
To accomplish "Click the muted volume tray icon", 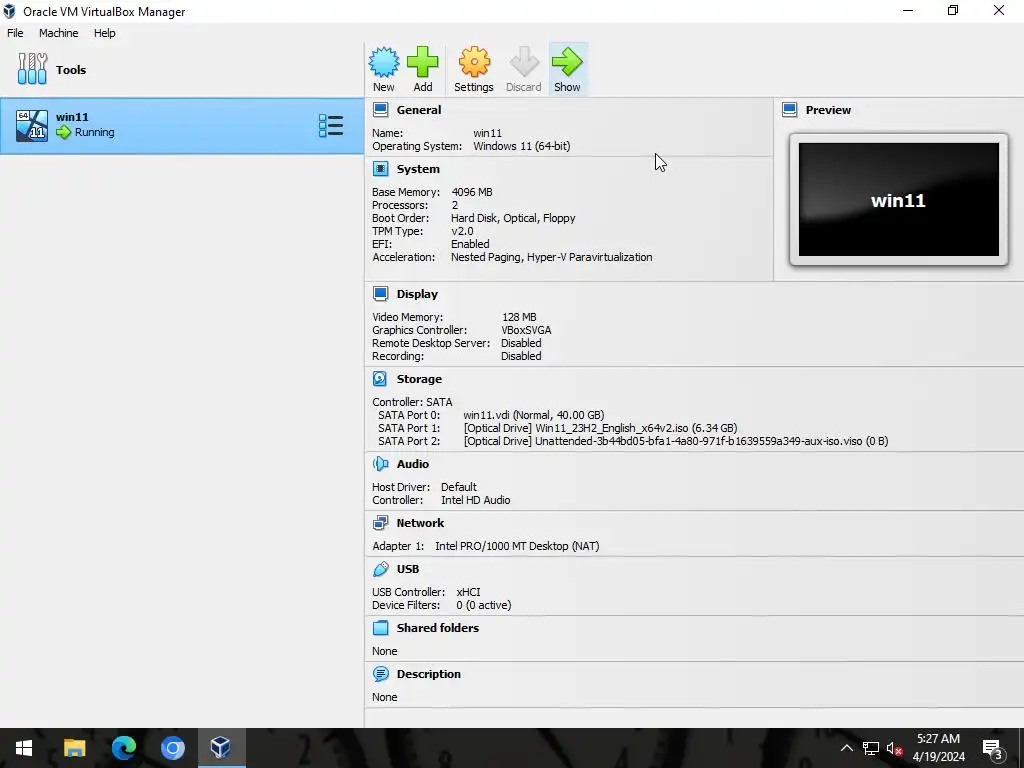I will tap(894, 748).
